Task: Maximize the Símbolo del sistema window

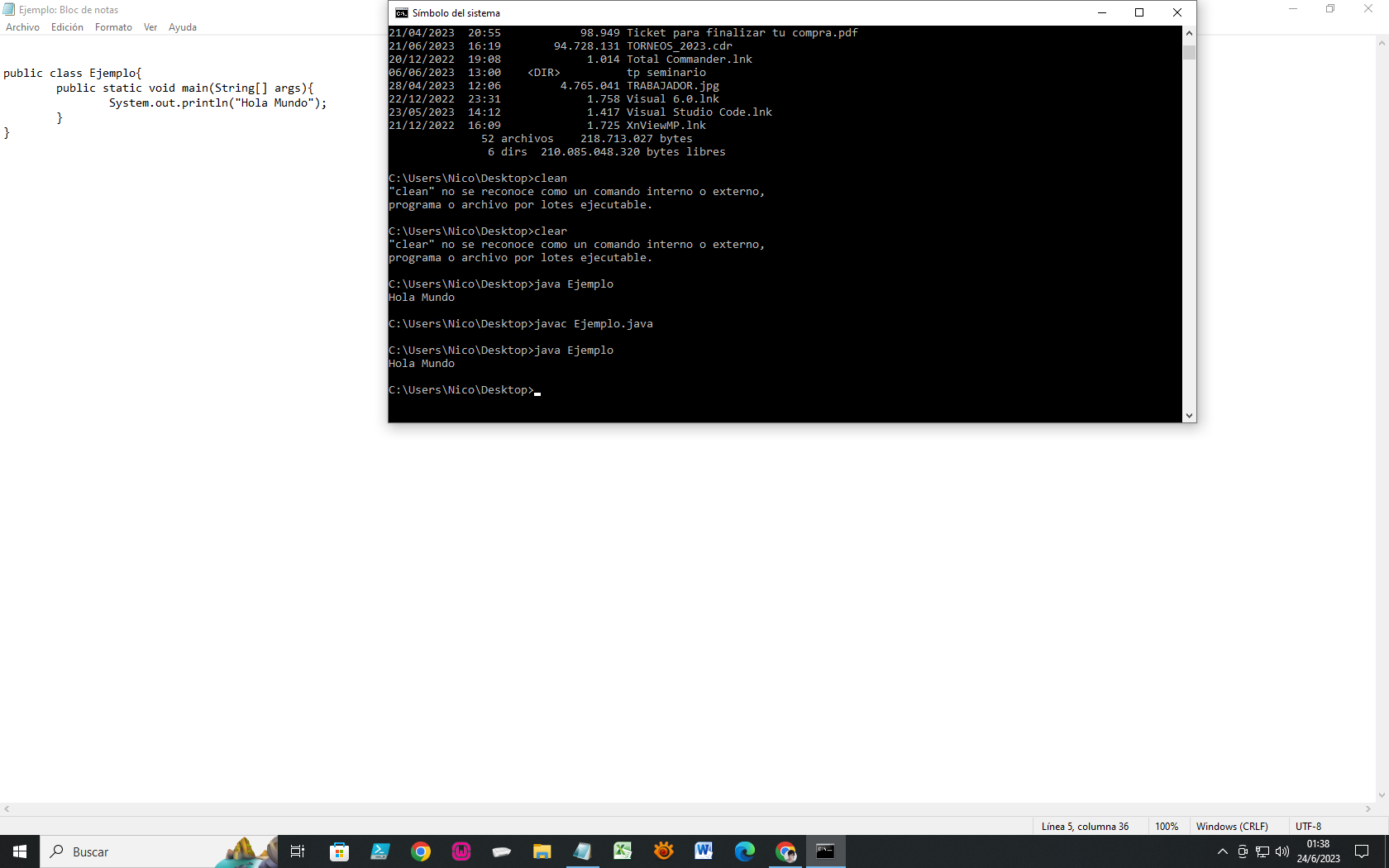Action: pyautogui.click(x=1139, y=12)
